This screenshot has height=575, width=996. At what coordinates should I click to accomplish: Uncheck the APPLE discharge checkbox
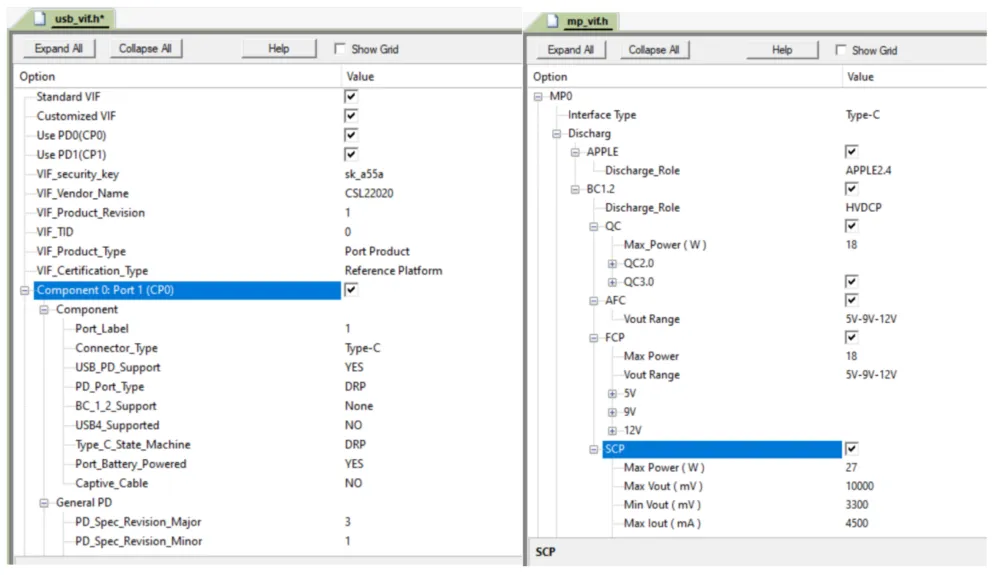pos(851,152)
